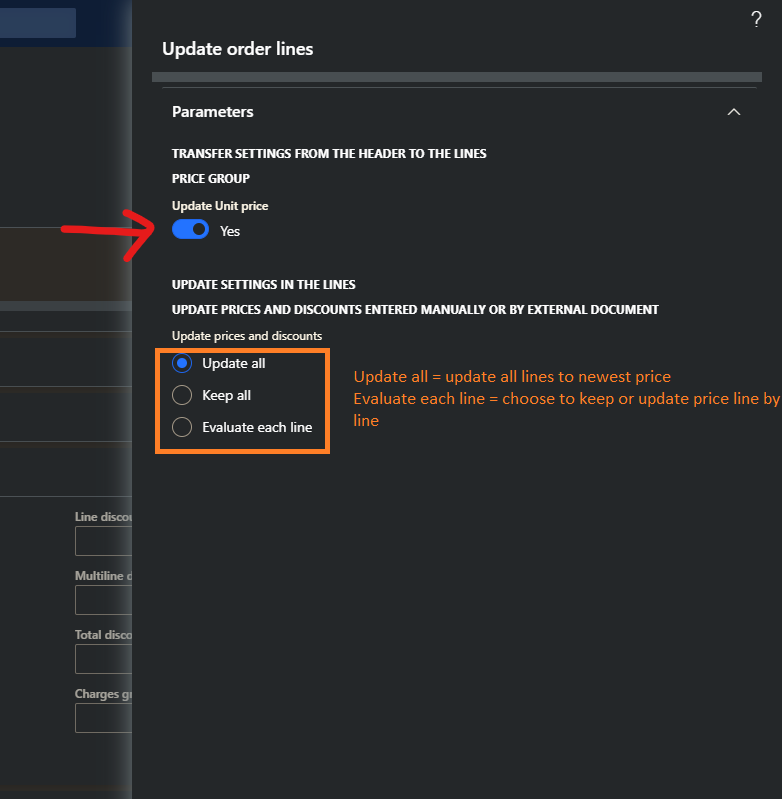Screen dimensions: 783x799
Task: Open the help question mark icon
Action: tap(756, 19)
